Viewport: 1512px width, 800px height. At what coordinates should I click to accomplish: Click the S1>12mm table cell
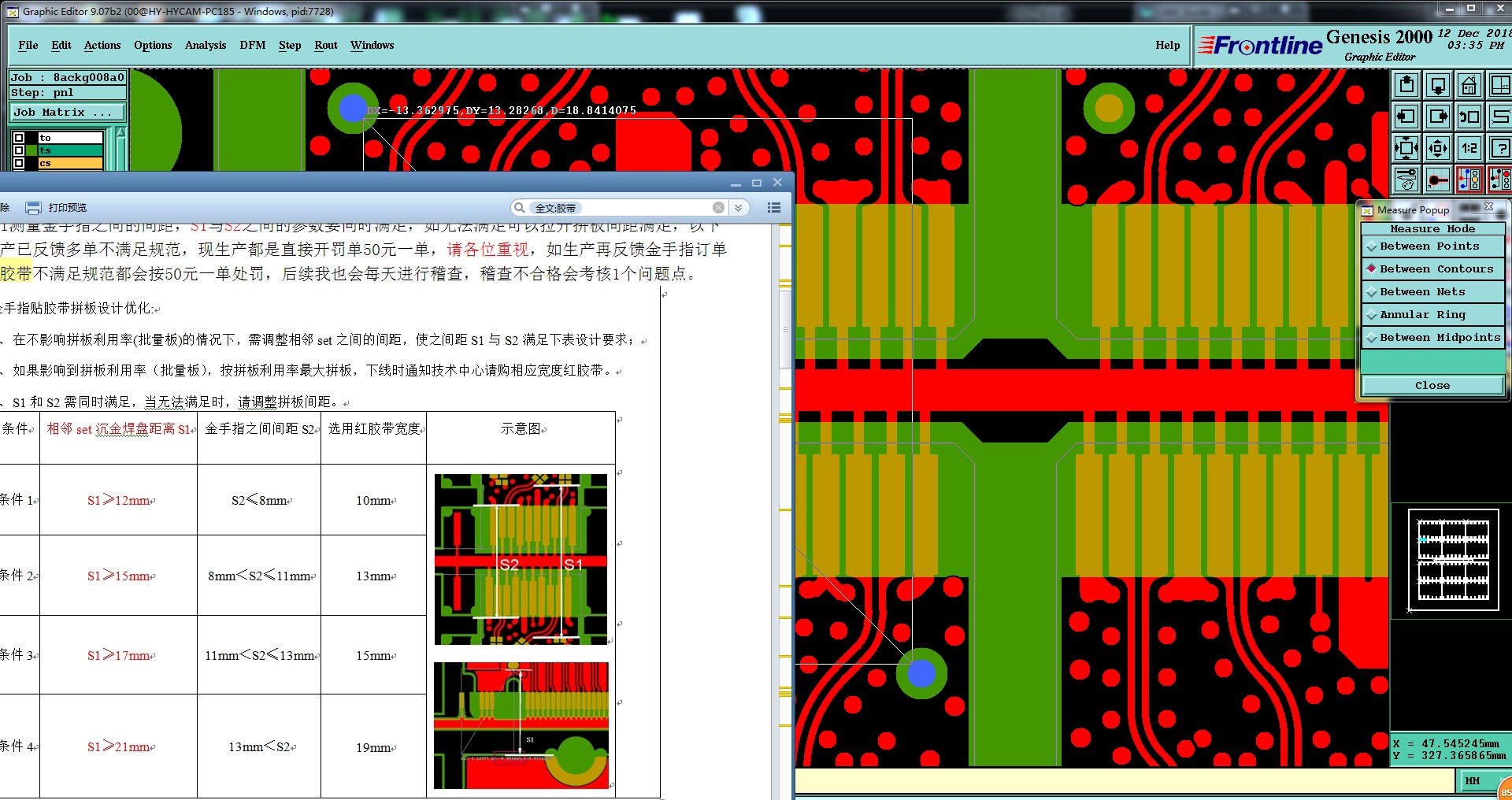coord(120,500)
